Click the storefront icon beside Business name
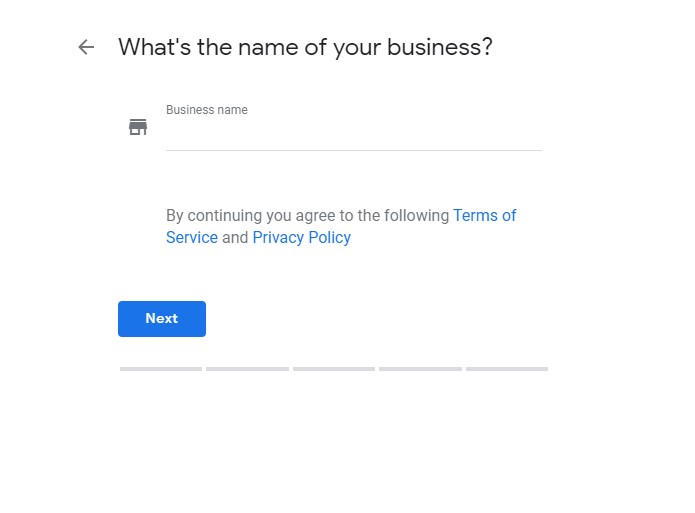This screenshot has height=513, width=695. pos(138,127)
